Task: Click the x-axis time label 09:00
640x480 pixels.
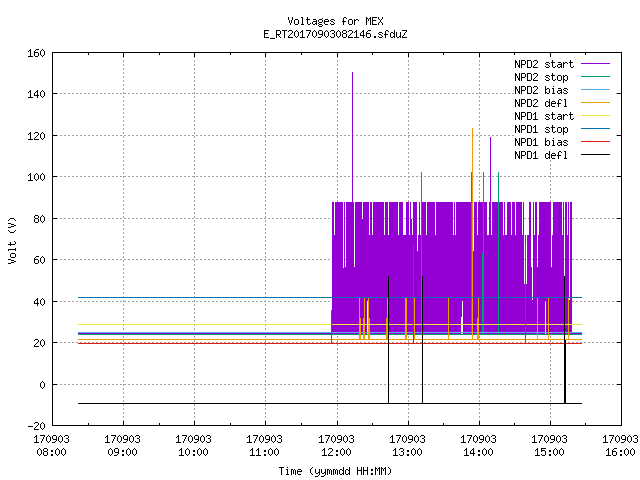Action: tap(122, 452)
